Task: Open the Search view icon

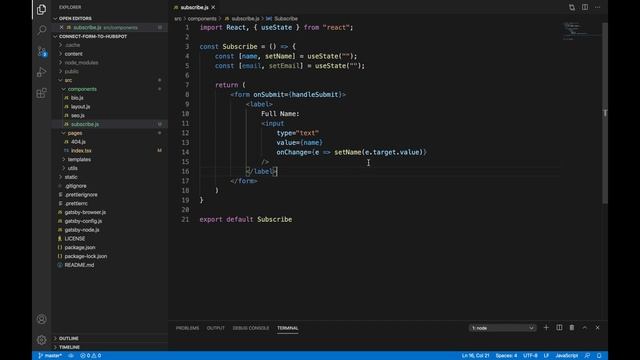Action: [41, 30]
